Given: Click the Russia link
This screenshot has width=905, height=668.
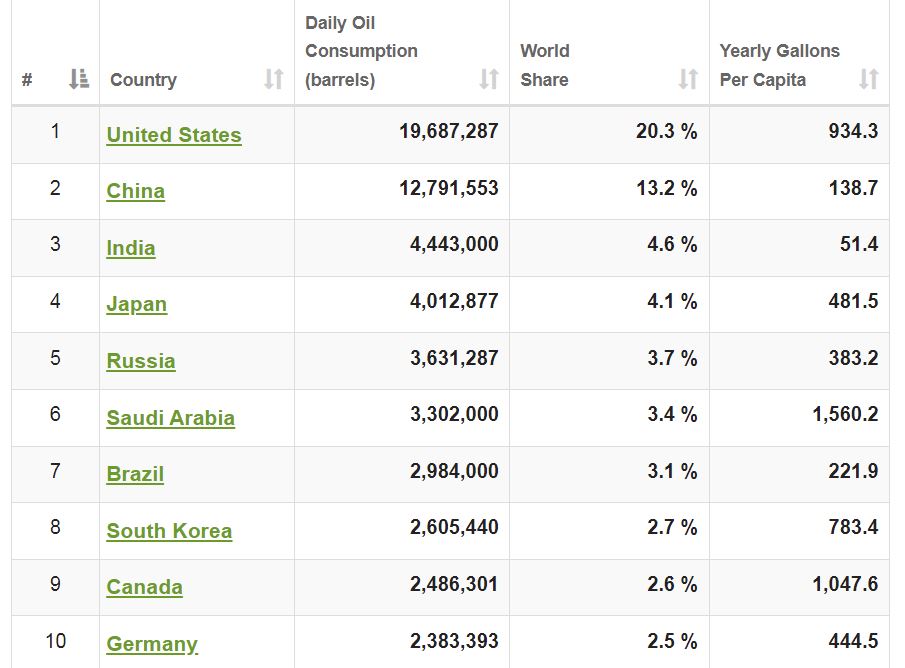Looking at the screenshot, I should click(x=141, y=361).
